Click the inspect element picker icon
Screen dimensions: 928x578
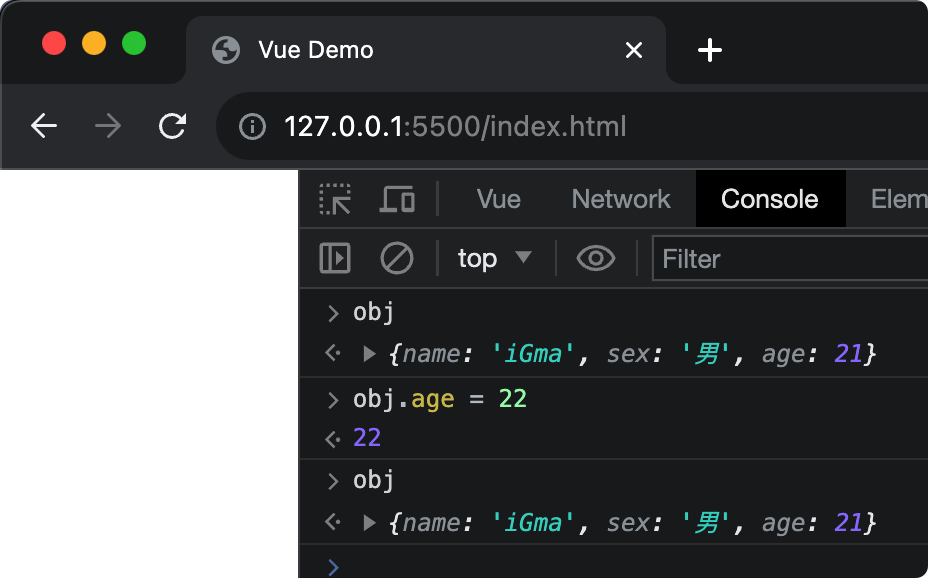tap(335, 199)
